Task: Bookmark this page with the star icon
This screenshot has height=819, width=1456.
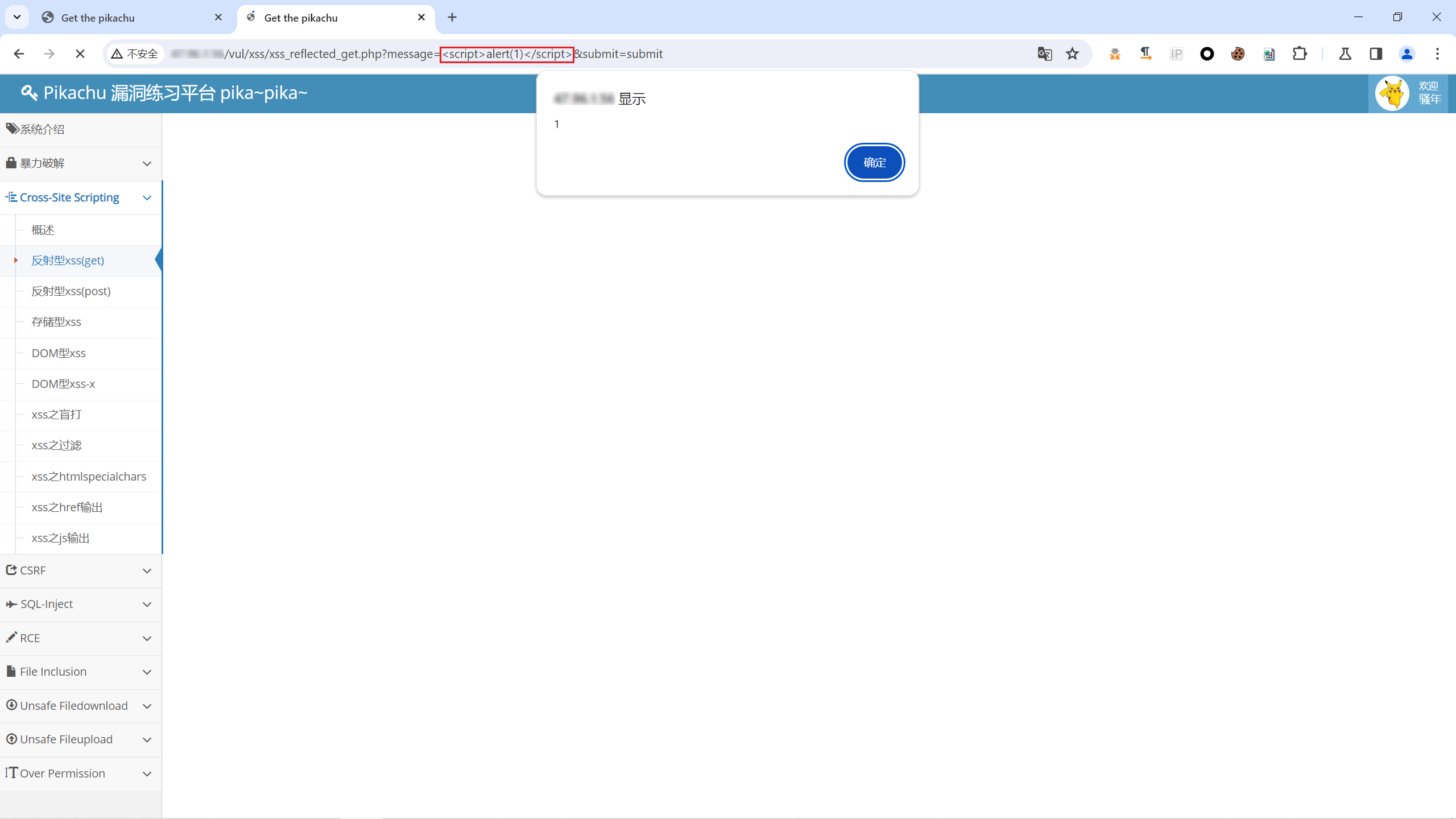Action: click(1072, 53)
